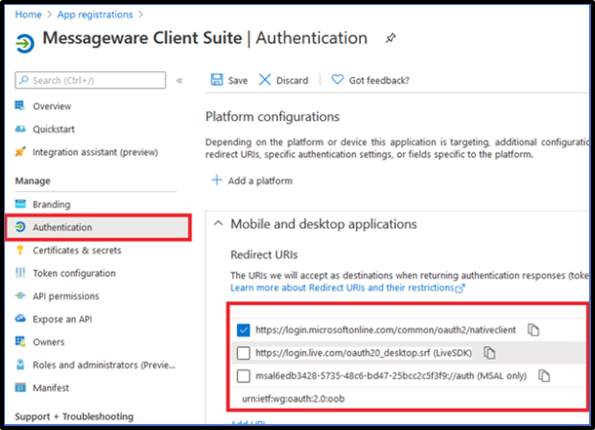Click the pin icon beside Authentication title
Viewport: 595px width, 430px height.
(390, 38)
